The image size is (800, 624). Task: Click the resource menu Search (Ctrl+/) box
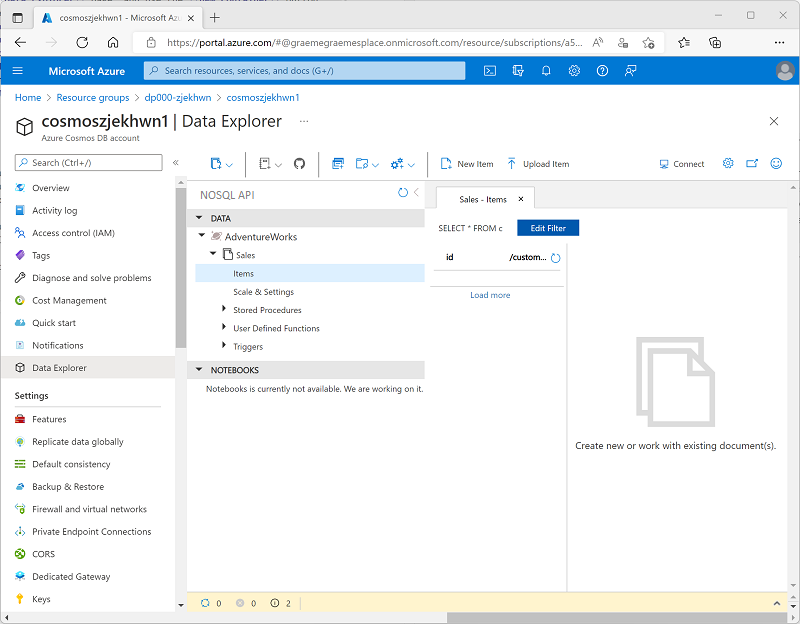coord(89,162)
